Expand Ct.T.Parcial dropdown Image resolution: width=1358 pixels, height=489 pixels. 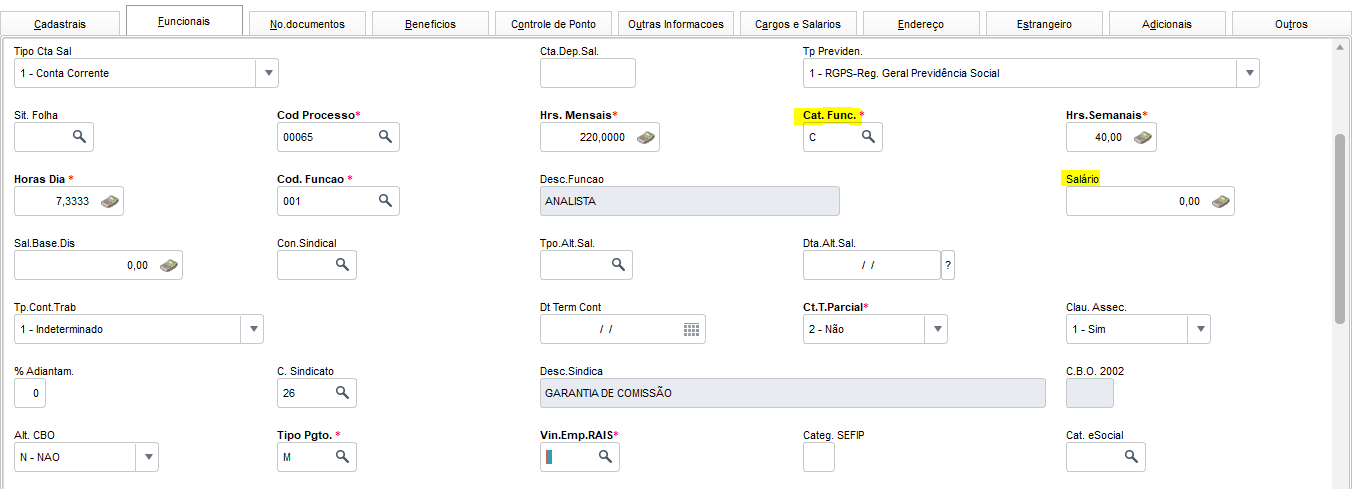coord(936,329)
